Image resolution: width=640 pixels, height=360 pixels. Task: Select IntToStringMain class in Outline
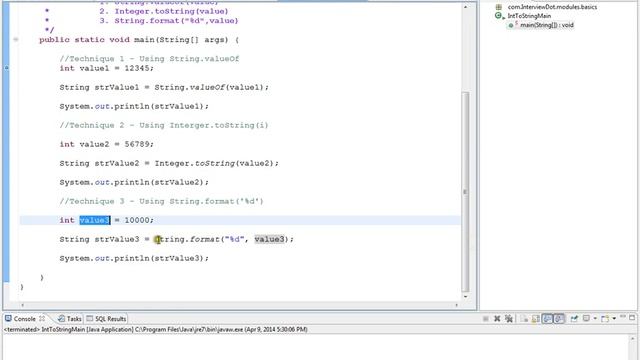click(529, 16)
